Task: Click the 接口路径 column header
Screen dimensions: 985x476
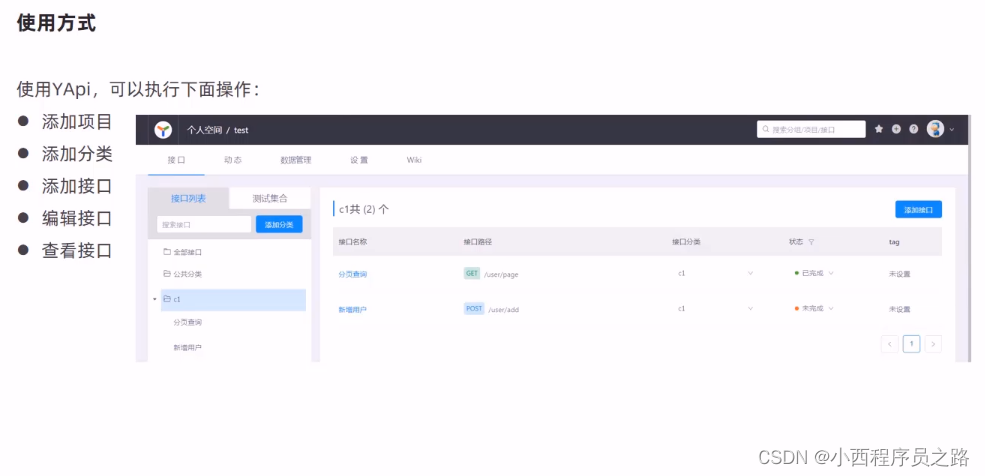Action: [x=477, y=242]
